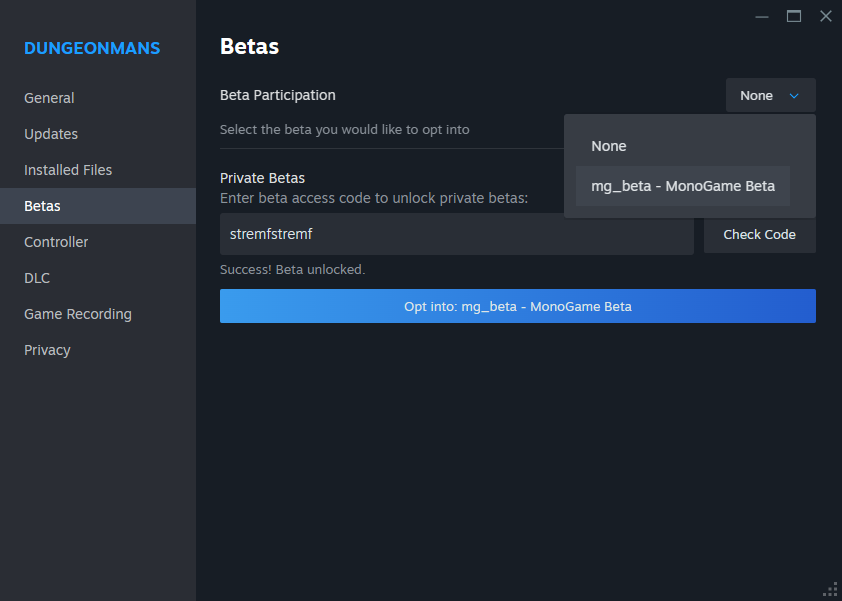Maximize the properties window

(x=794, y=17)
